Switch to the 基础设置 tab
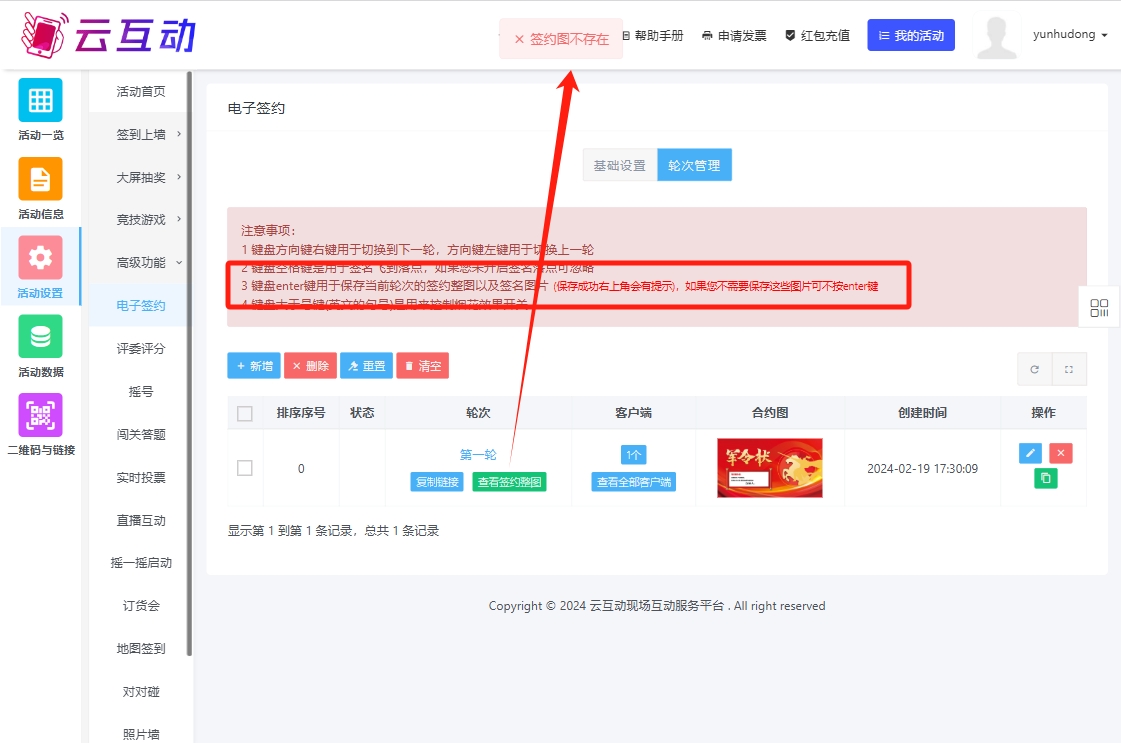 pyautogui.click(x=619, y=165)
